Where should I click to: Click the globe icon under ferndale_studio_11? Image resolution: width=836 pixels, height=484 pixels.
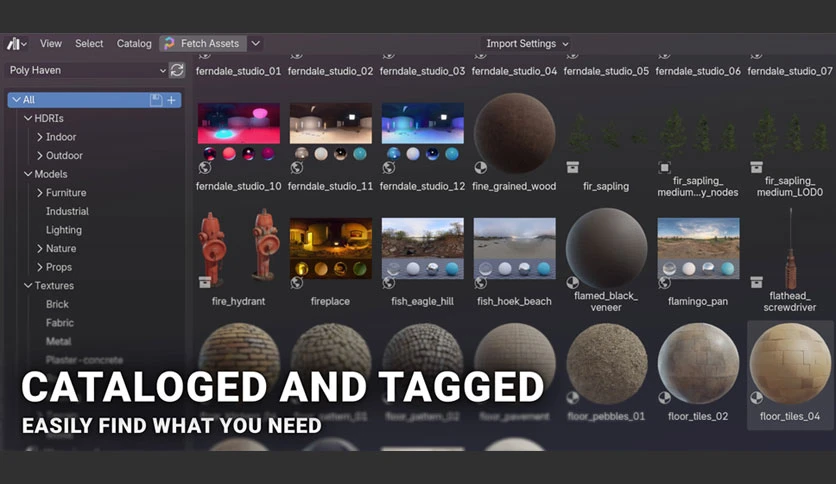[297, 168]
